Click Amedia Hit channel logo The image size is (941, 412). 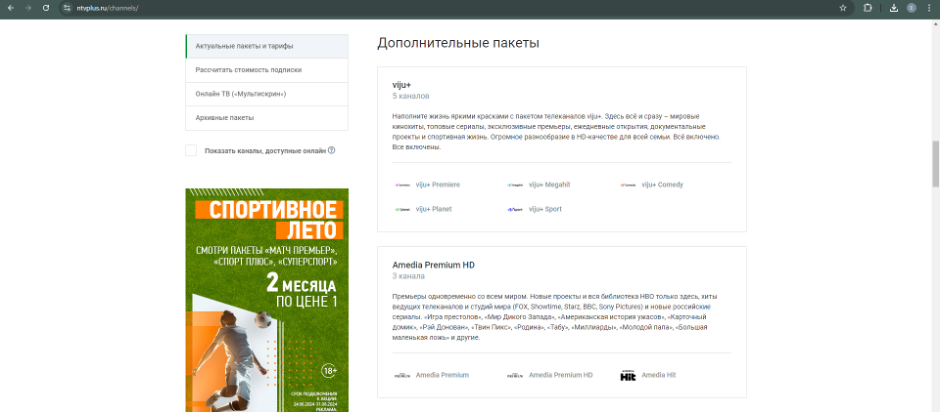pyautogui.click(x=628, y=375)
